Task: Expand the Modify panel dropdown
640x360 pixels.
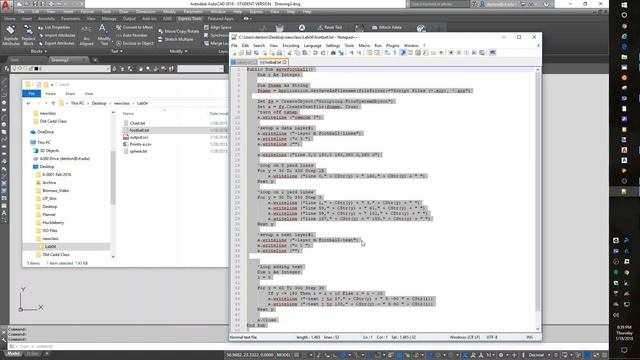Action: click(x=178, y=51)
